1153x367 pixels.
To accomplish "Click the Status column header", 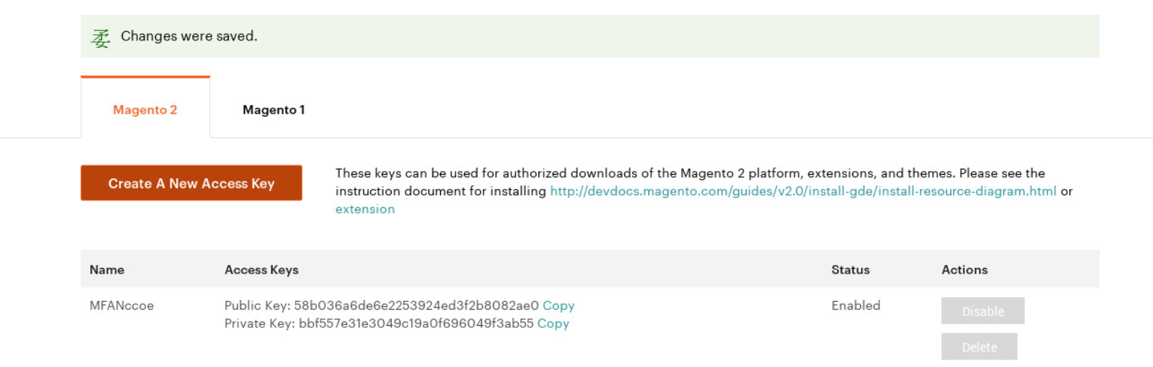I will click(851, 270).
